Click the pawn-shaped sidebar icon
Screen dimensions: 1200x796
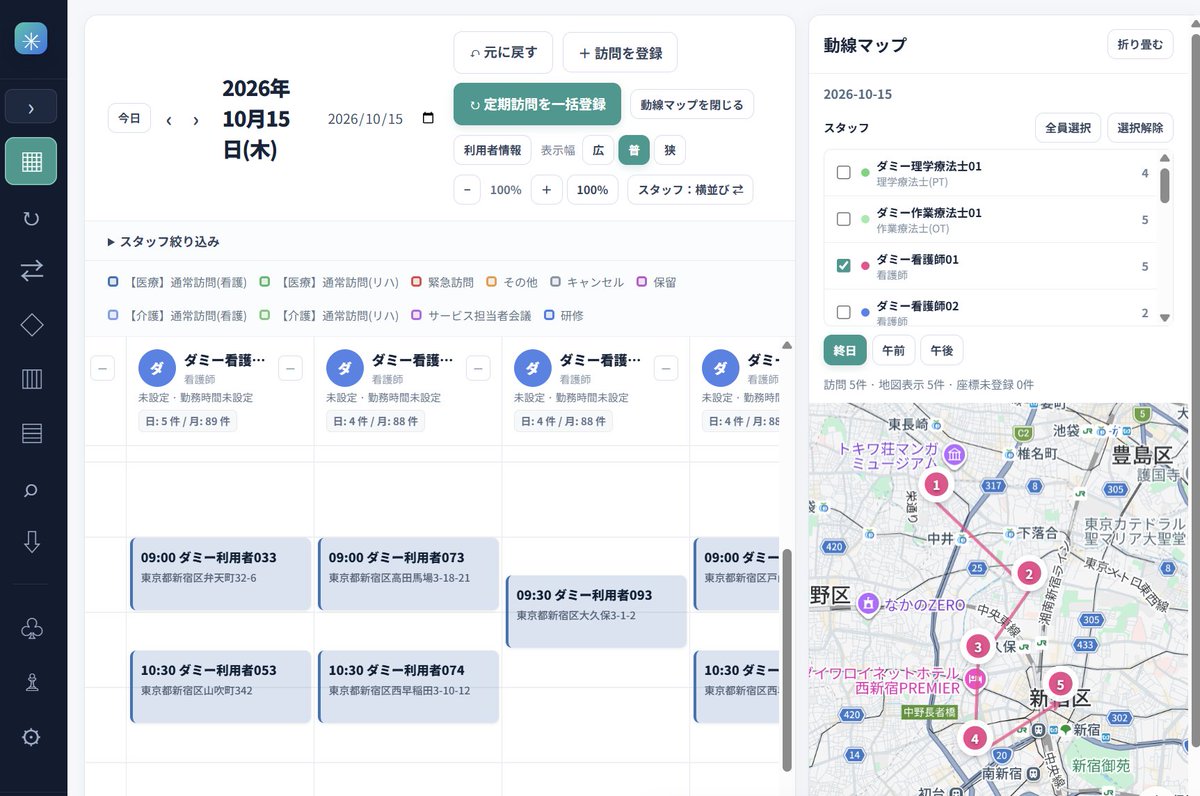[31, 682]
